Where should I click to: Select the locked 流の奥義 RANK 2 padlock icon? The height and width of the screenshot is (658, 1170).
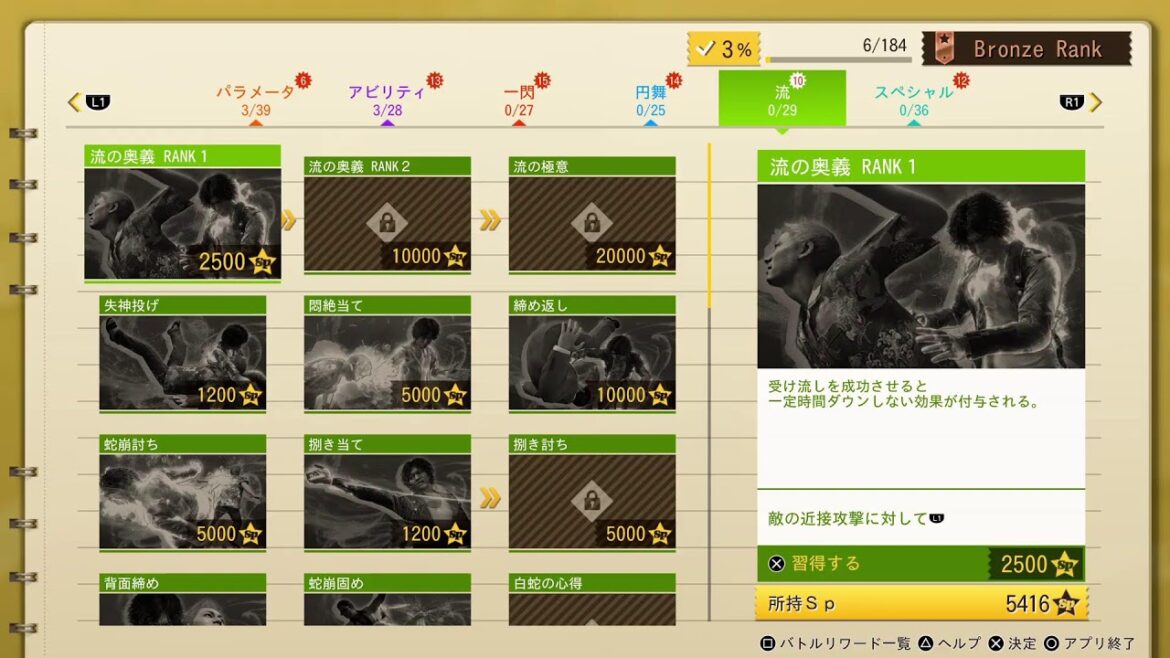click(x=387, y=222)
